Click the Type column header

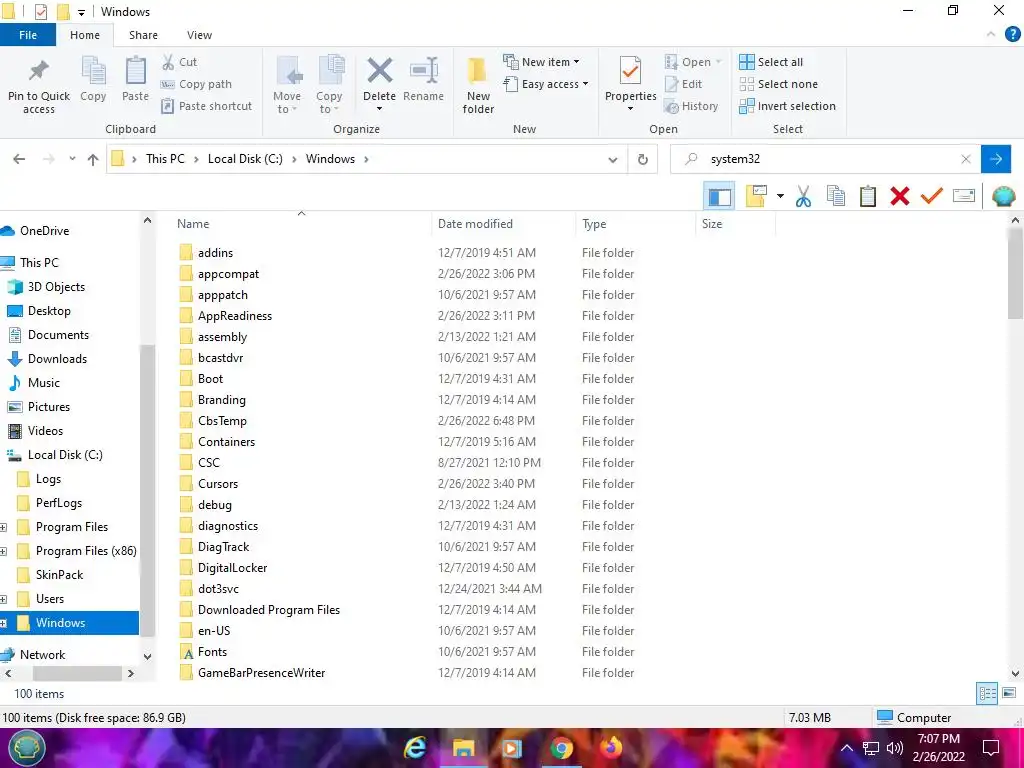(594, 224)
